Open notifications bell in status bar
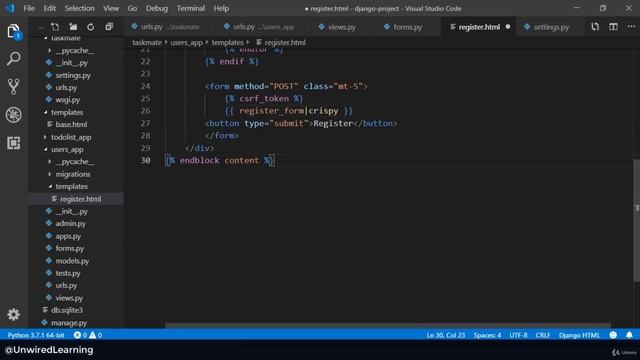Viewport: 640px width, 360px height. 629,335
